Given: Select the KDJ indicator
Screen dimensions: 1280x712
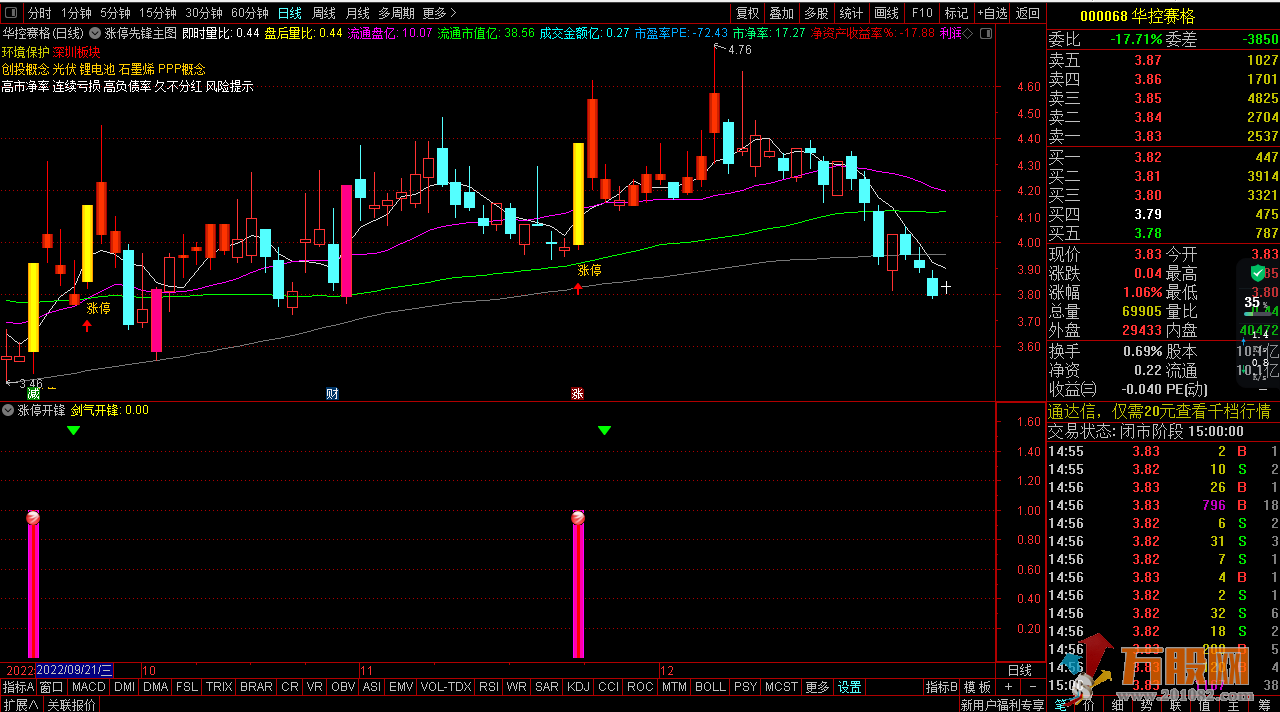Looking at the screenshot, I should 578,687.
